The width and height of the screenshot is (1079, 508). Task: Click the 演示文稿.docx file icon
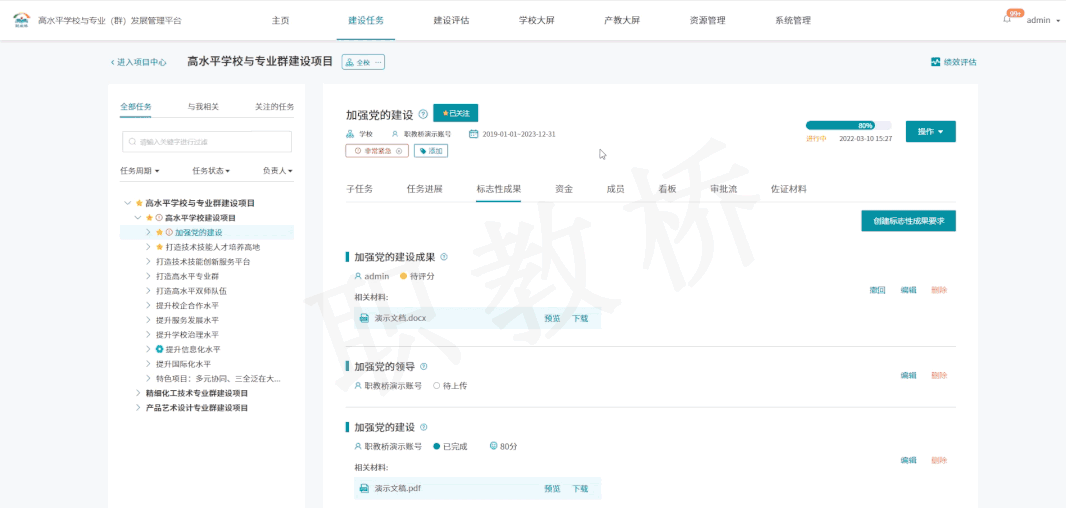pyautogui.click(x=364, y=318)
